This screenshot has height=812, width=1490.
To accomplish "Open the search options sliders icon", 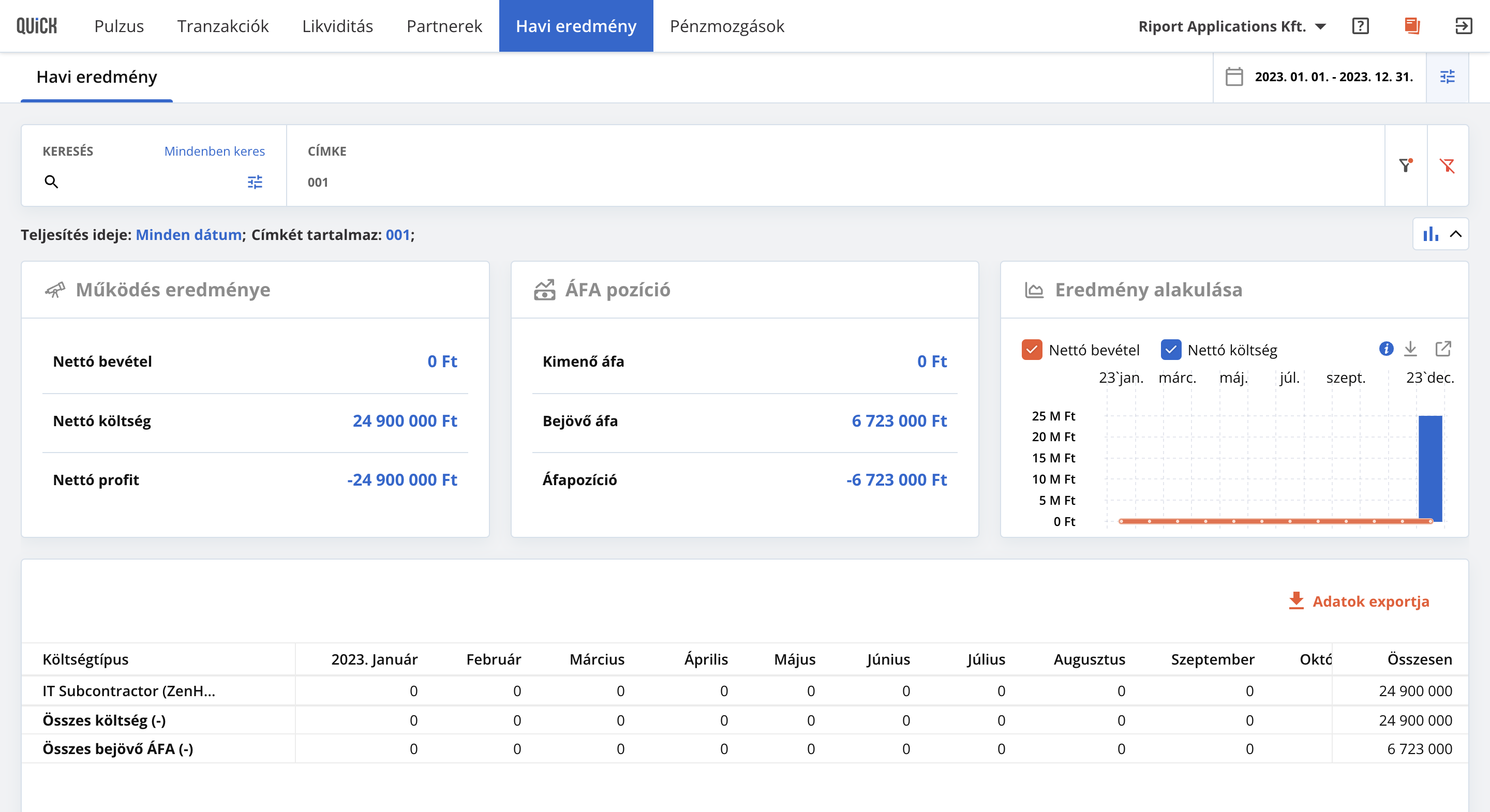I will click(255, 182).
